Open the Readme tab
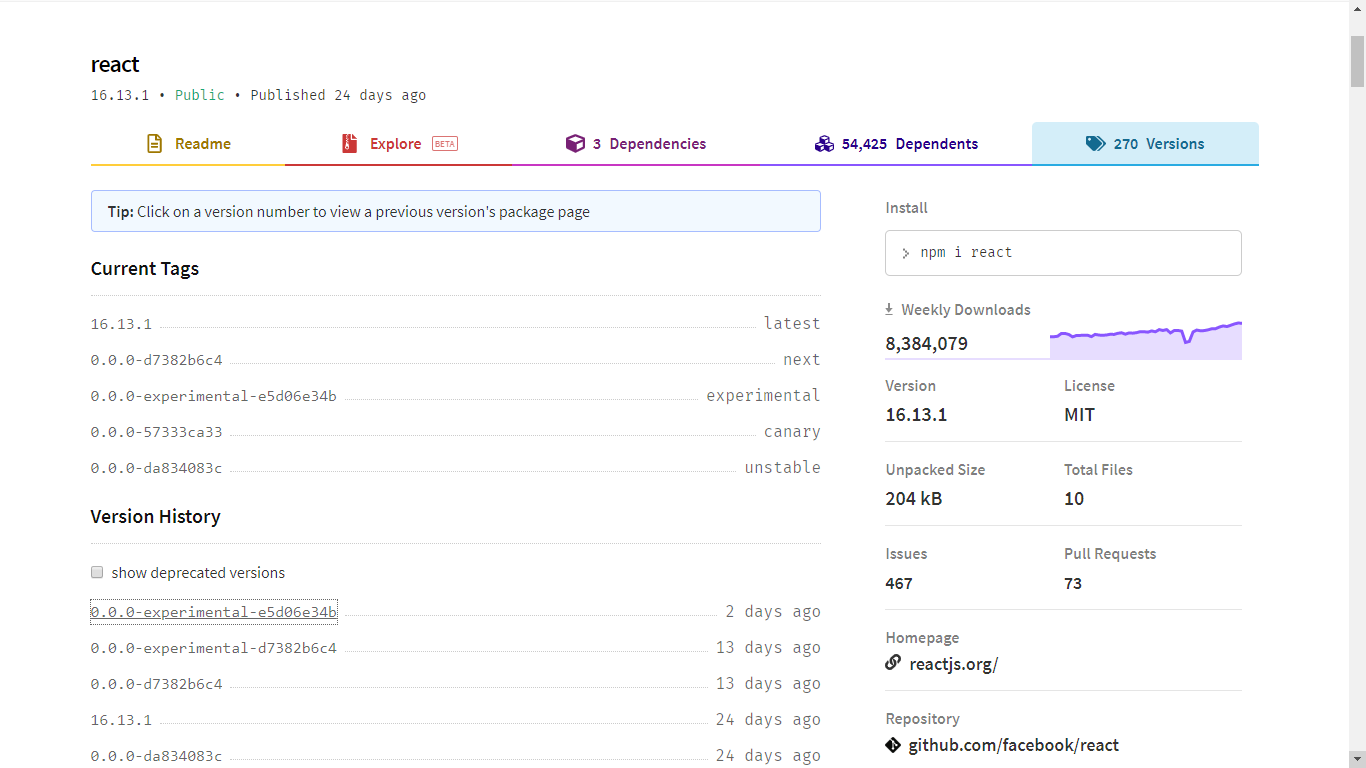Image resolution: width=1366 pixels, height=768 pixels. click(188, 144)
